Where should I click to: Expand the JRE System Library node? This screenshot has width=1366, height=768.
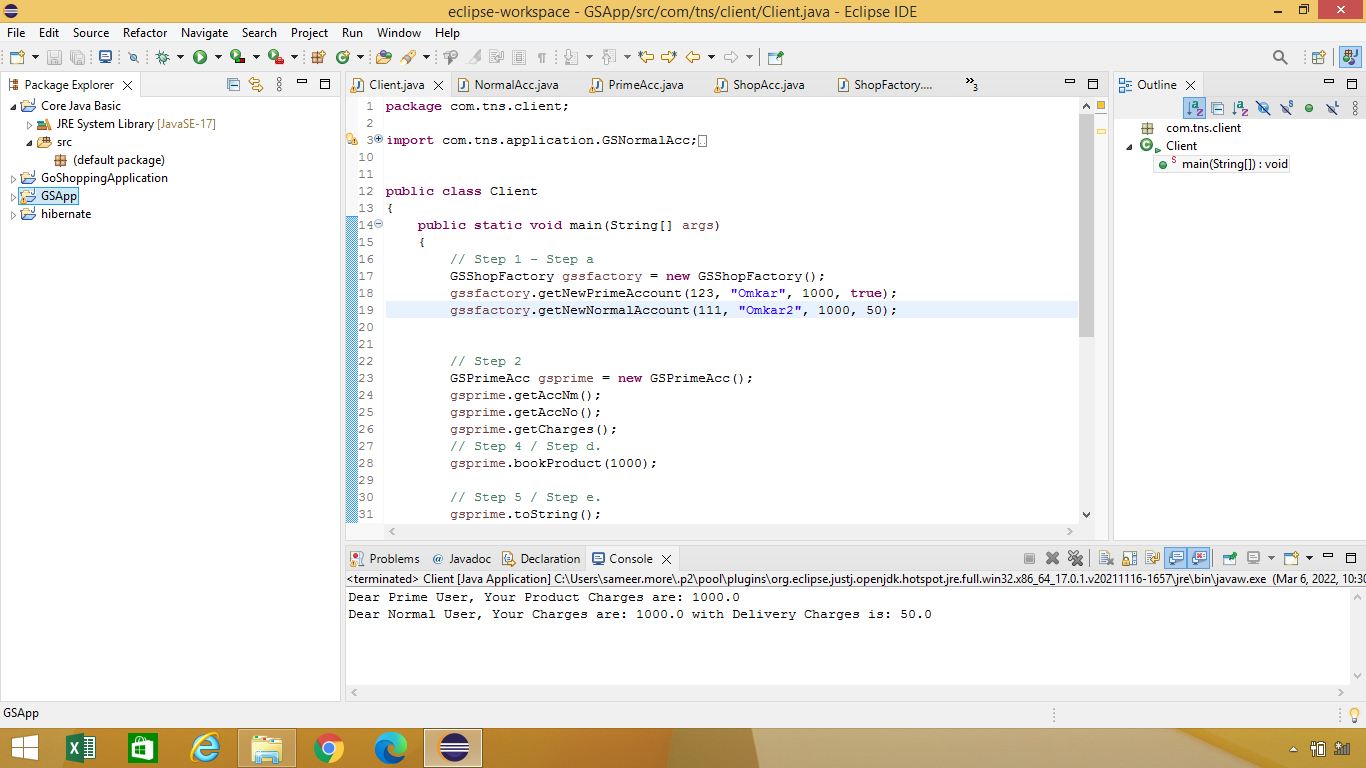[x=30, y=125]
